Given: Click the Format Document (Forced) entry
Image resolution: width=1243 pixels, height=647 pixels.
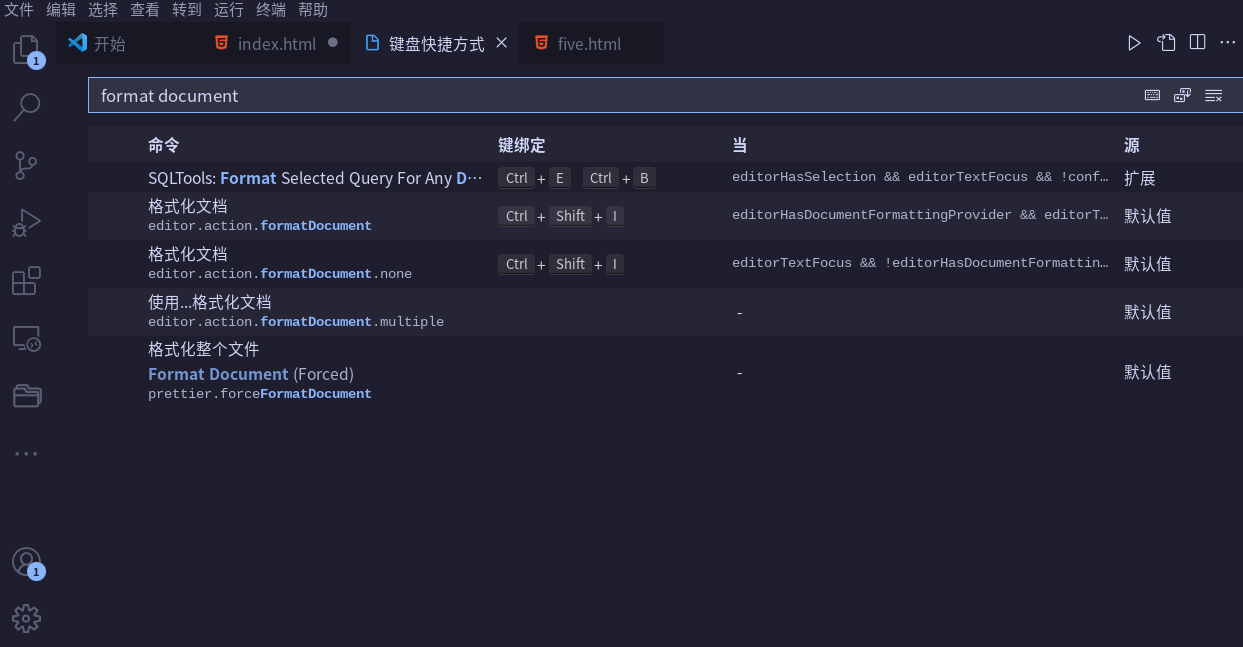Looking at the screenshot, I should [x=218, y=373].
